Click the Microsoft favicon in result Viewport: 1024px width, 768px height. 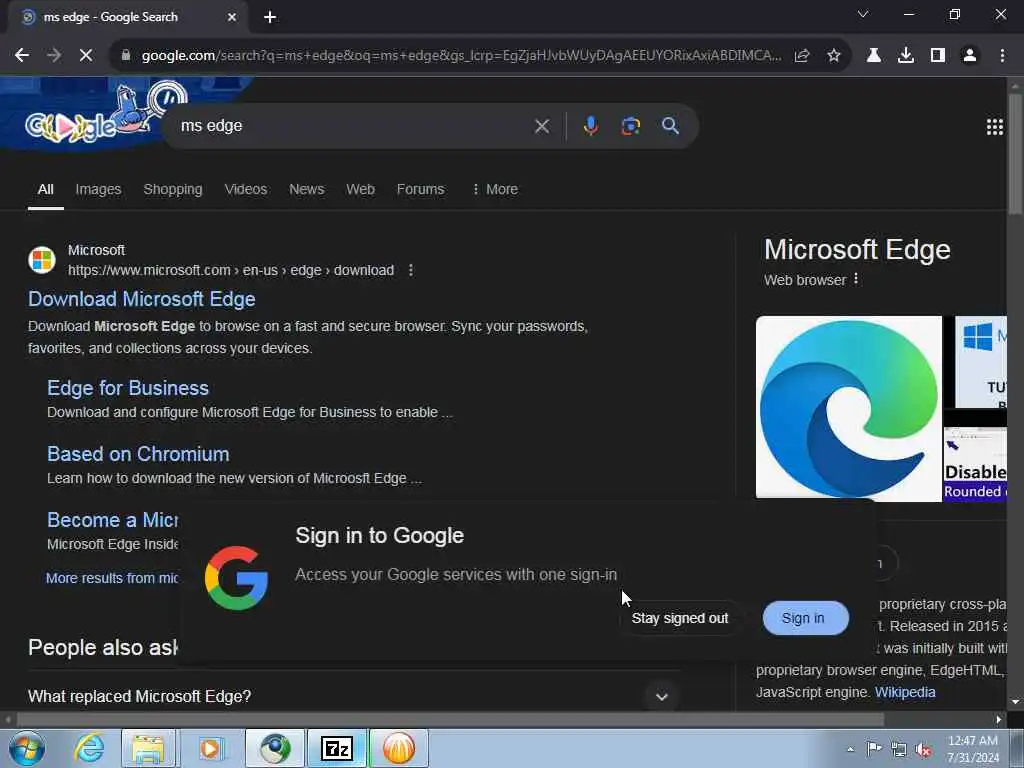tap(42, 260)
